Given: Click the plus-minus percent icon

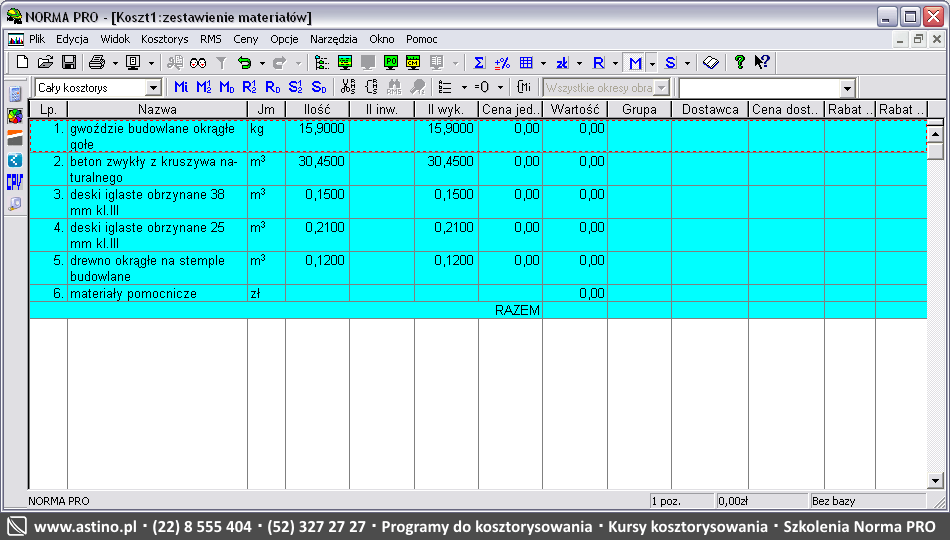Looking at the screenshot, I should tap(502, 62).
